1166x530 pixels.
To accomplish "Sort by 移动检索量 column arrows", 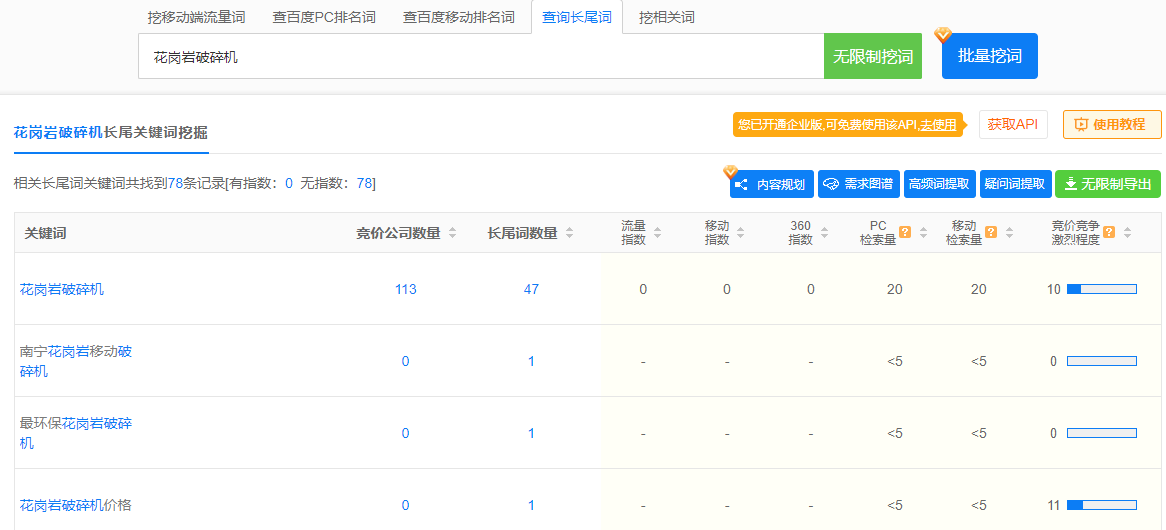I will (x=1010, y=233).
